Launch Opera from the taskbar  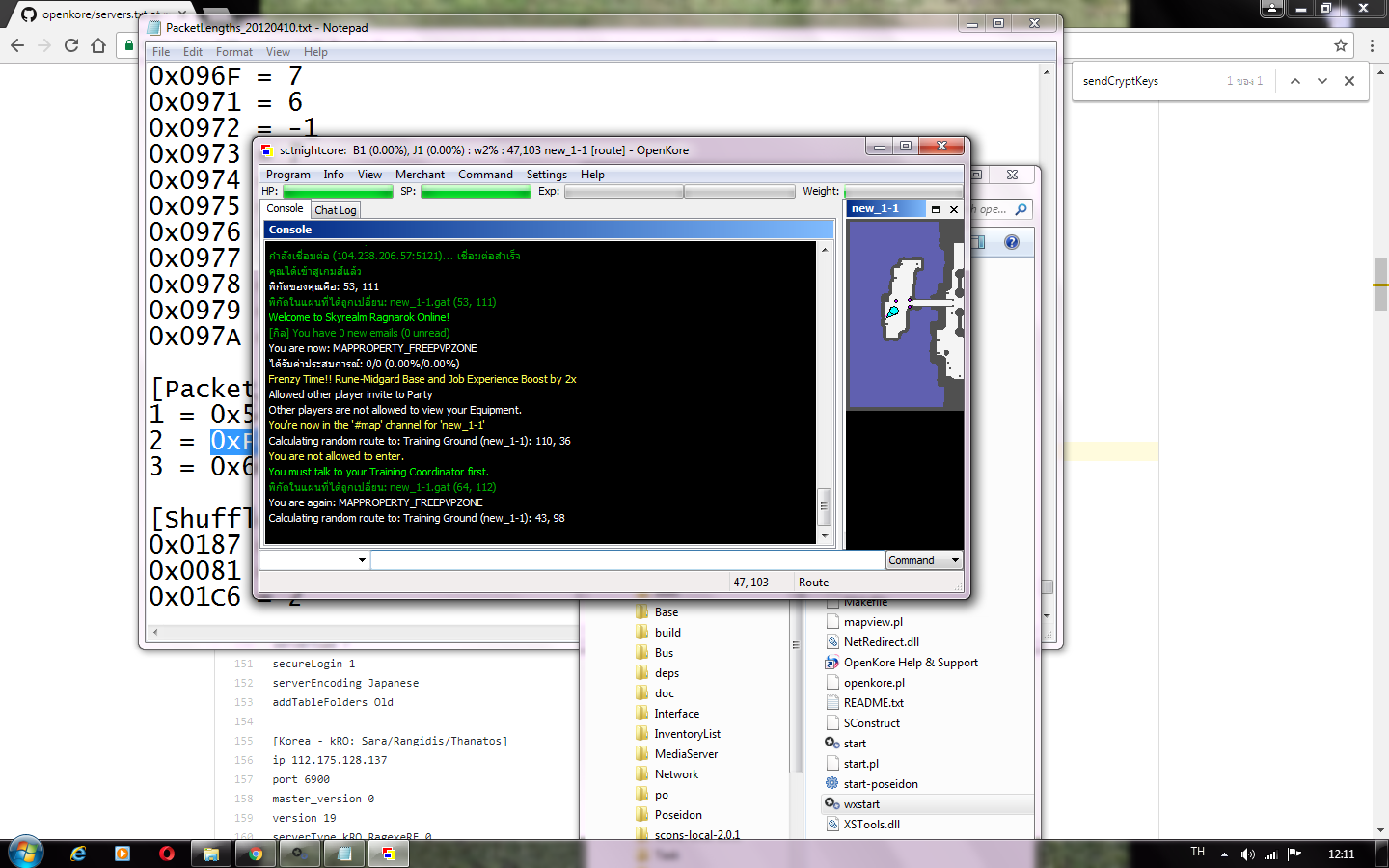tap(166, 853)
